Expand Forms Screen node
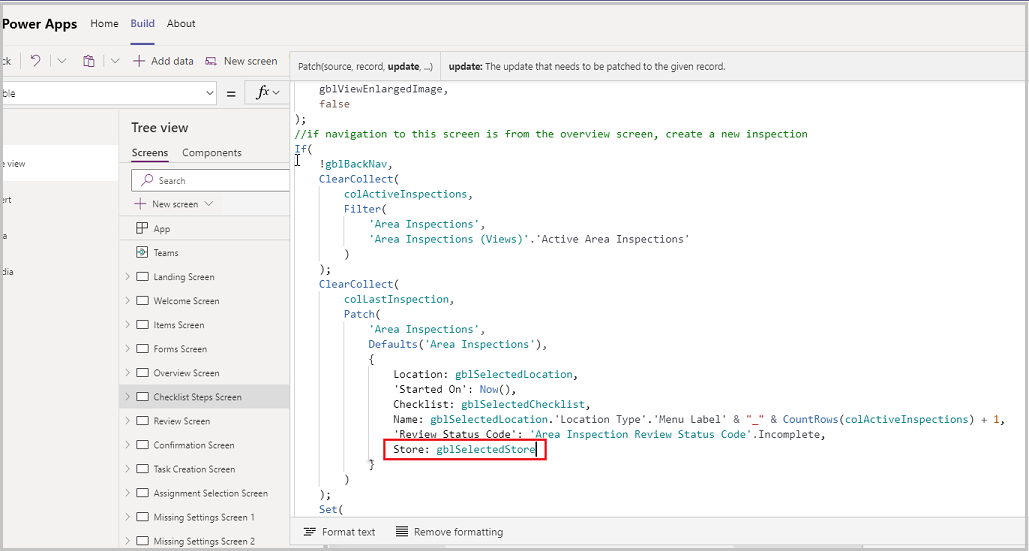The width and height of the screenshot is (1029, 551). click(127, 349)
